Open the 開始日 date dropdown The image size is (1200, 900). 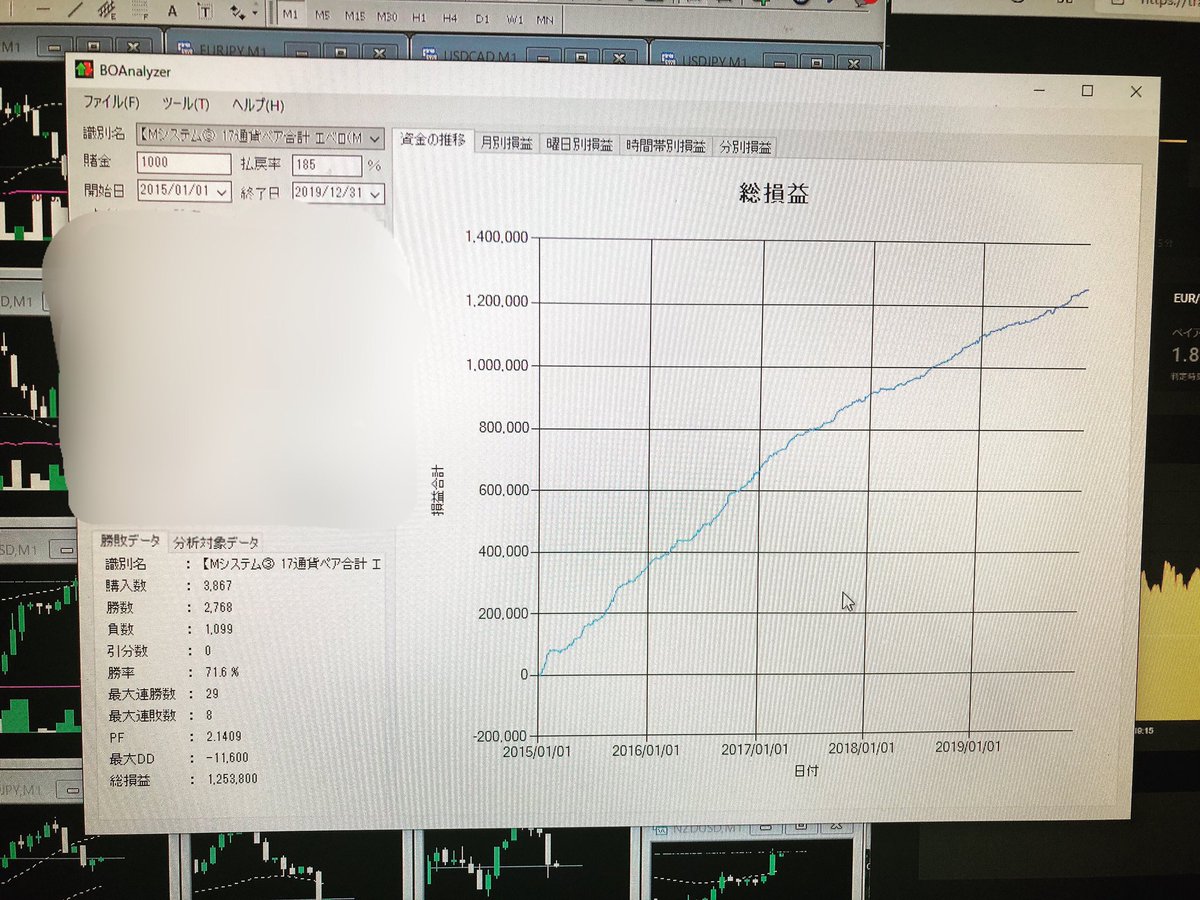coord(222,190)
